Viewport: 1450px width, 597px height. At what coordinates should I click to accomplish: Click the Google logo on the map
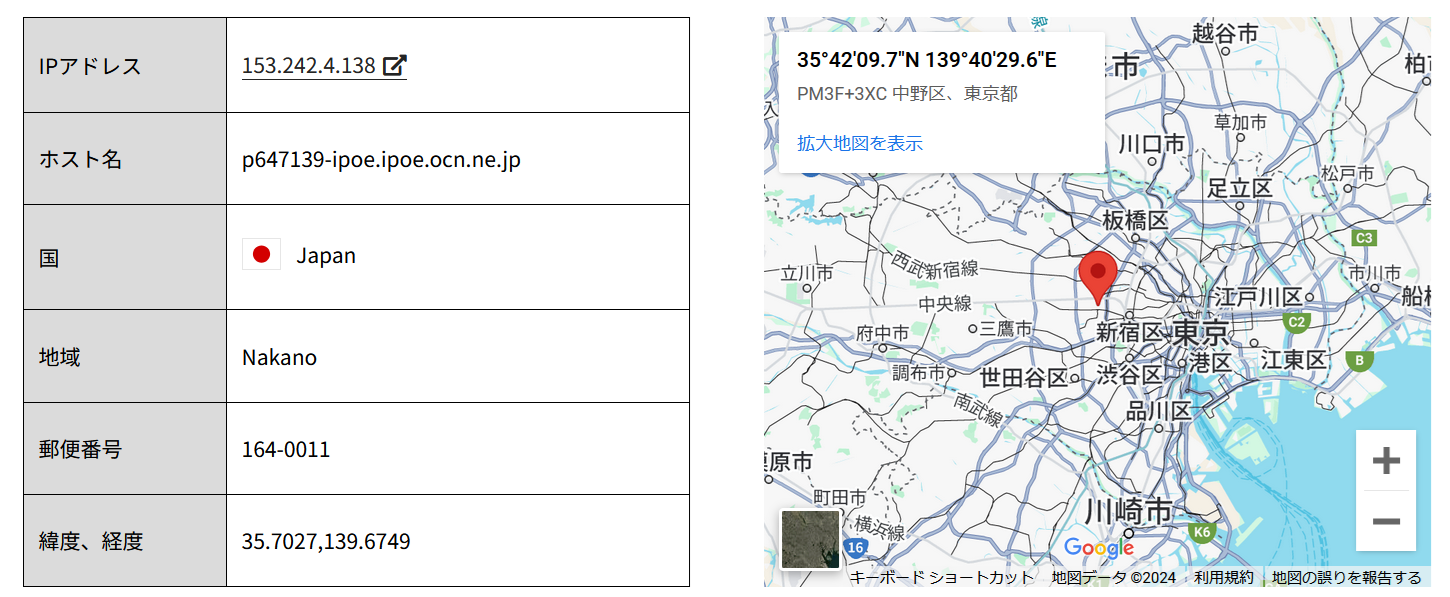coord(1099,548)
